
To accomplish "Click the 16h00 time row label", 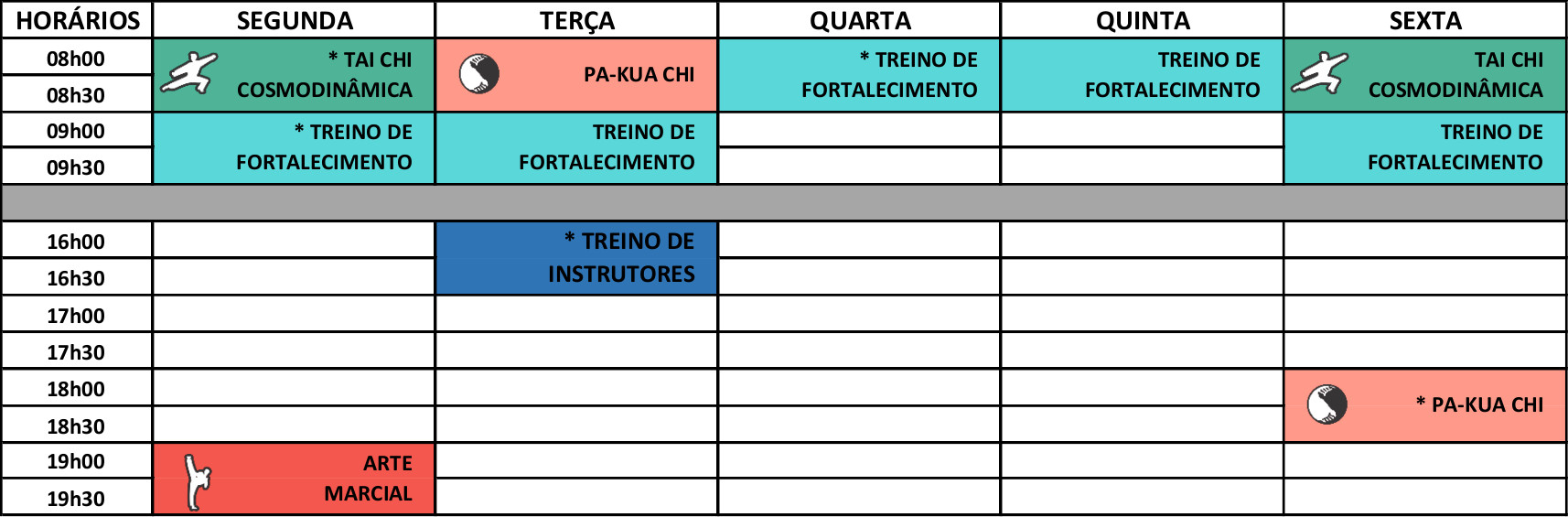I will (76, 241).
